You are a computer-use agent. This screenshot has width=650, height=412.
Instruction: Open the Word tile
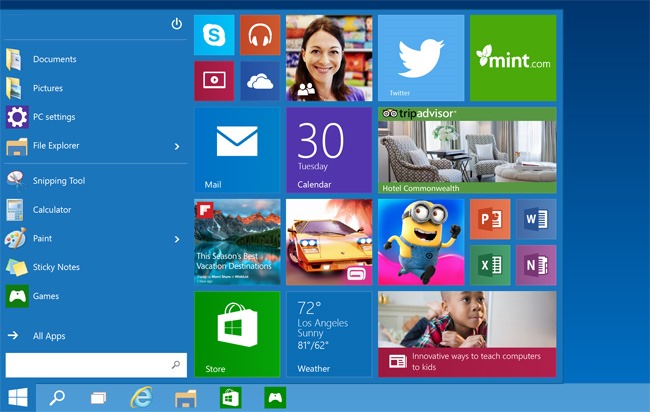[x=536, y=219]
